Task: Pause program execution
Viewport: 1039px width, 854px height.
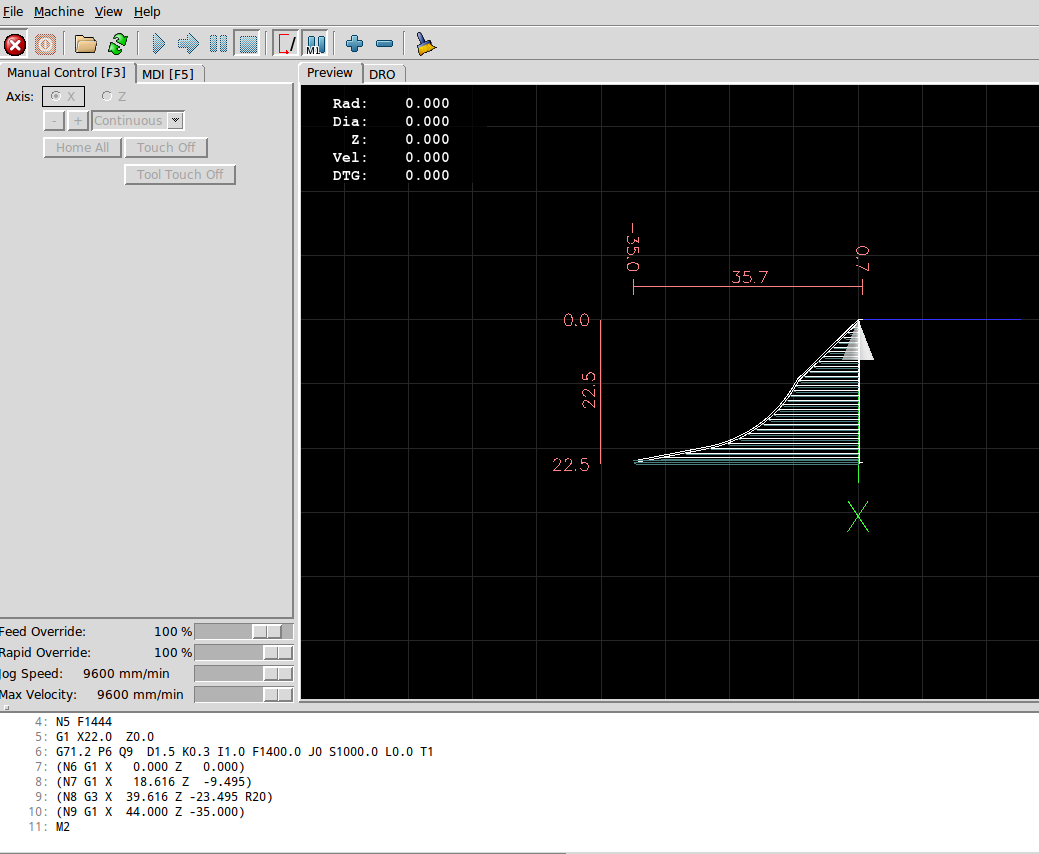Action: pos(218,44)
